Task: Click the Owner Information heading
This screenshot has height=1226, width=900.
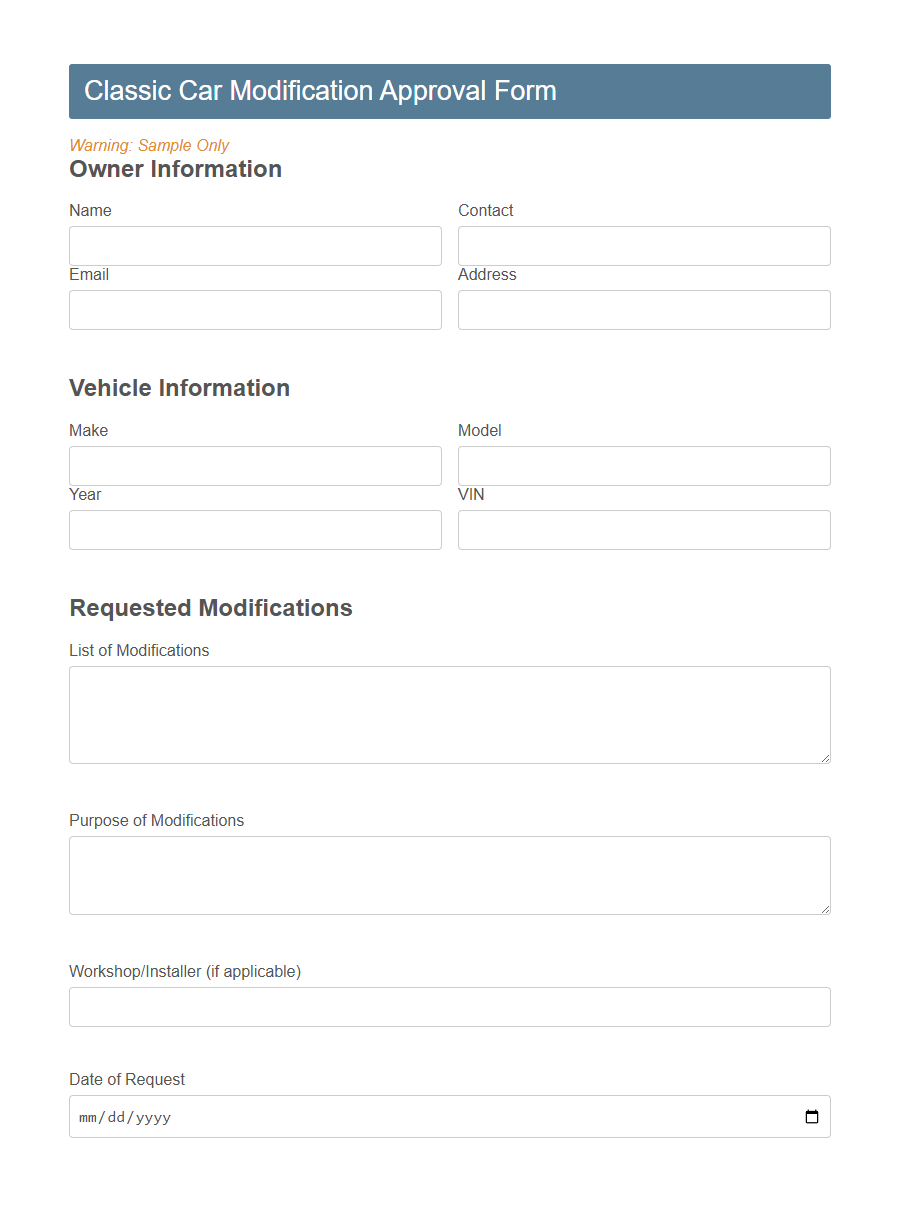Action: (x=175, y=169)
